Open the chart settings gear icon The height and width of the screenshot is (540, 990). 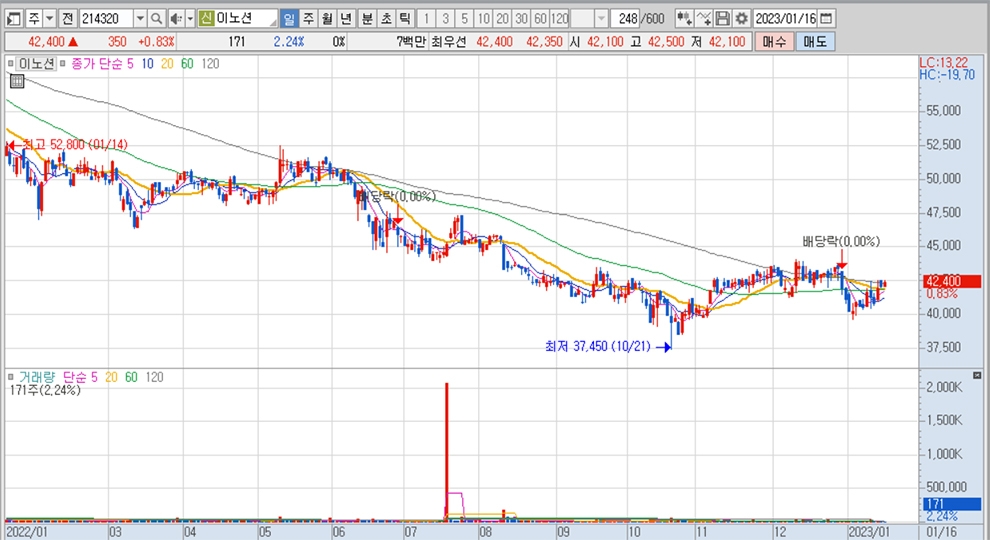740,19
